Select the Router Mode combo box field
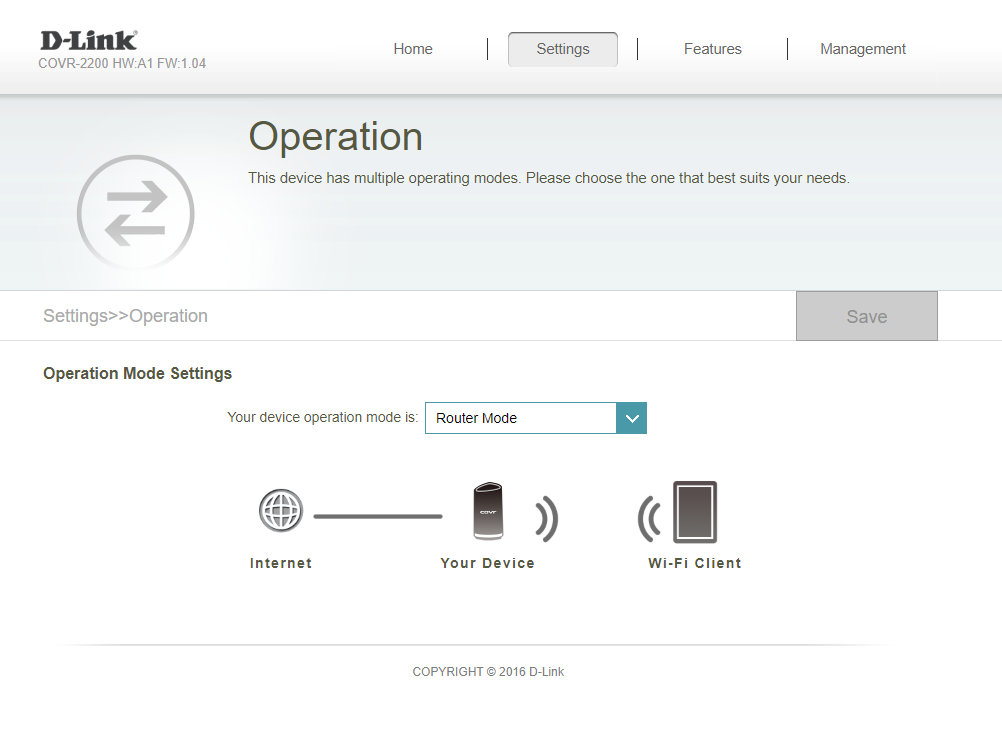Screen dimensions: 1002x749 [520, 418]
